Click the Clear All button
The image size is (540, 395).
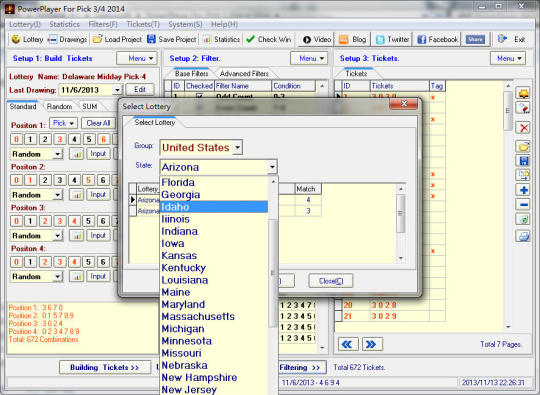(98, 123)
